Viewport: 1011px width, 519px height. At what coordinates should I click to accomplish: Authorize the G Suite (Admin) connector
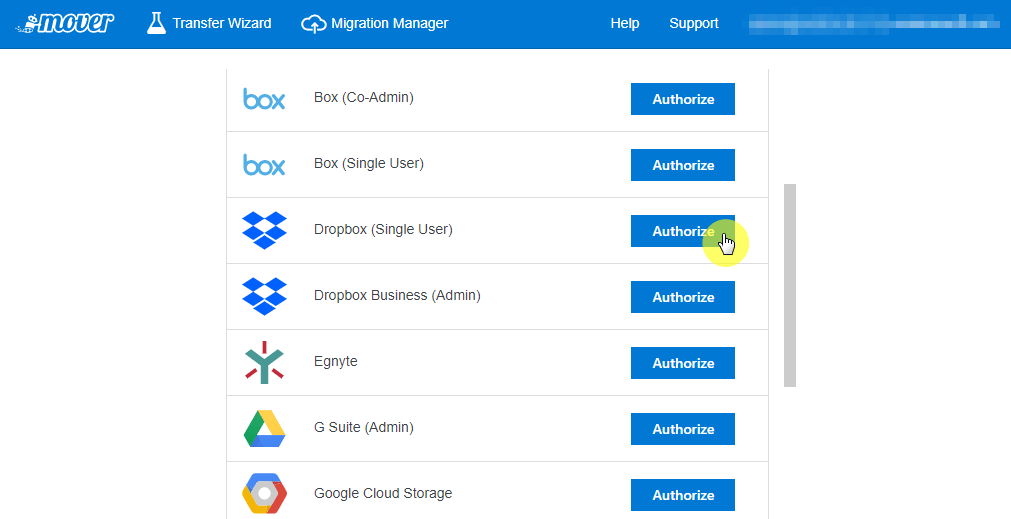(x=683, y=429)
